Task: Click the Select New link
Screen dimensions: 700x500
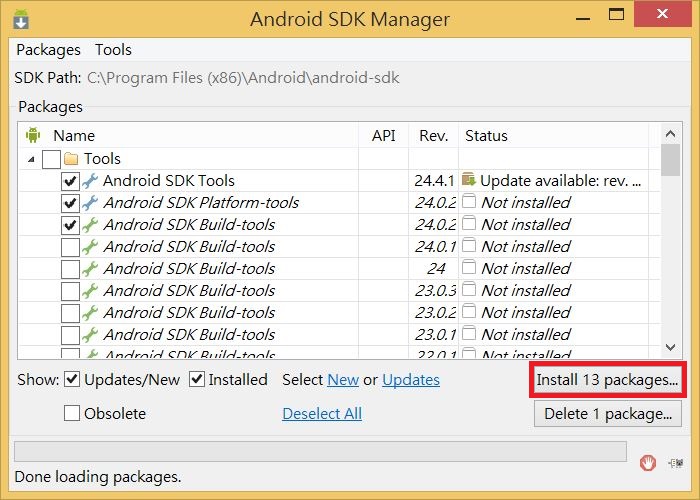Action: click(x=343, y=380)
